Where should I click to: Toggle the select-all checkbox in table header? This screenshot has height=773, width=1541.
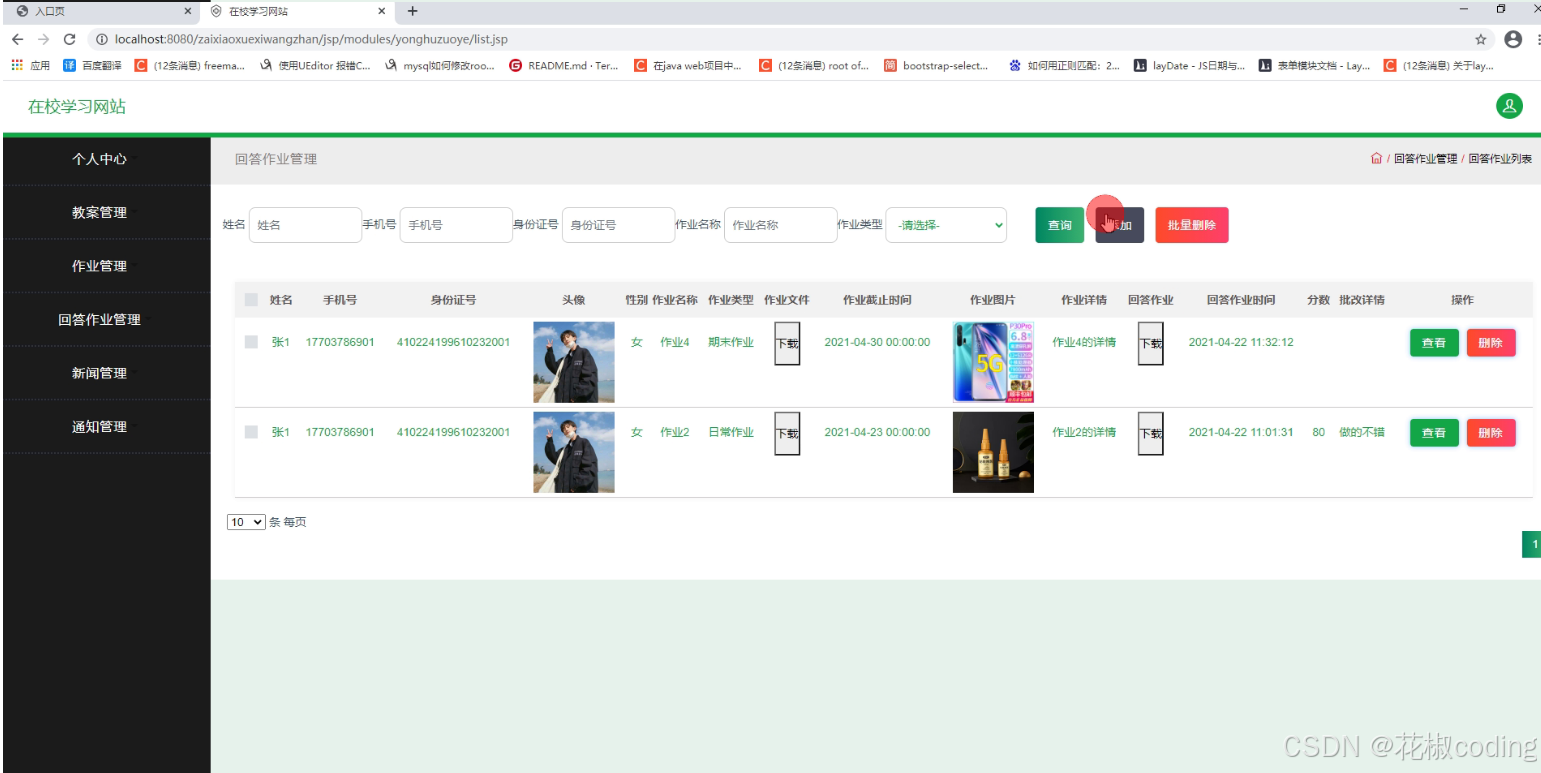pyautogui.click(x=251, y=300)
